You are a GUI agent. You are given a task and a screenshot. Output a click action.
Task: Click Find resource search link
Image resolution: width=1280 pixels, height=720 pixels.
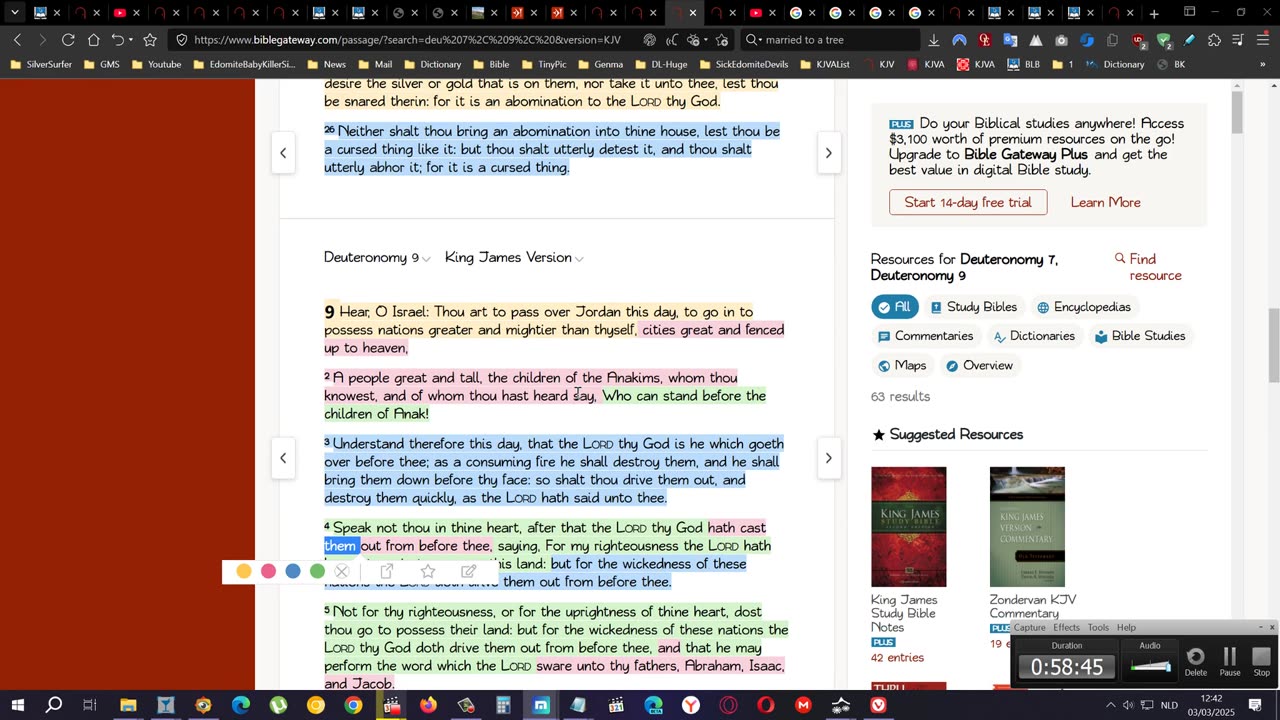(1148, 267)
